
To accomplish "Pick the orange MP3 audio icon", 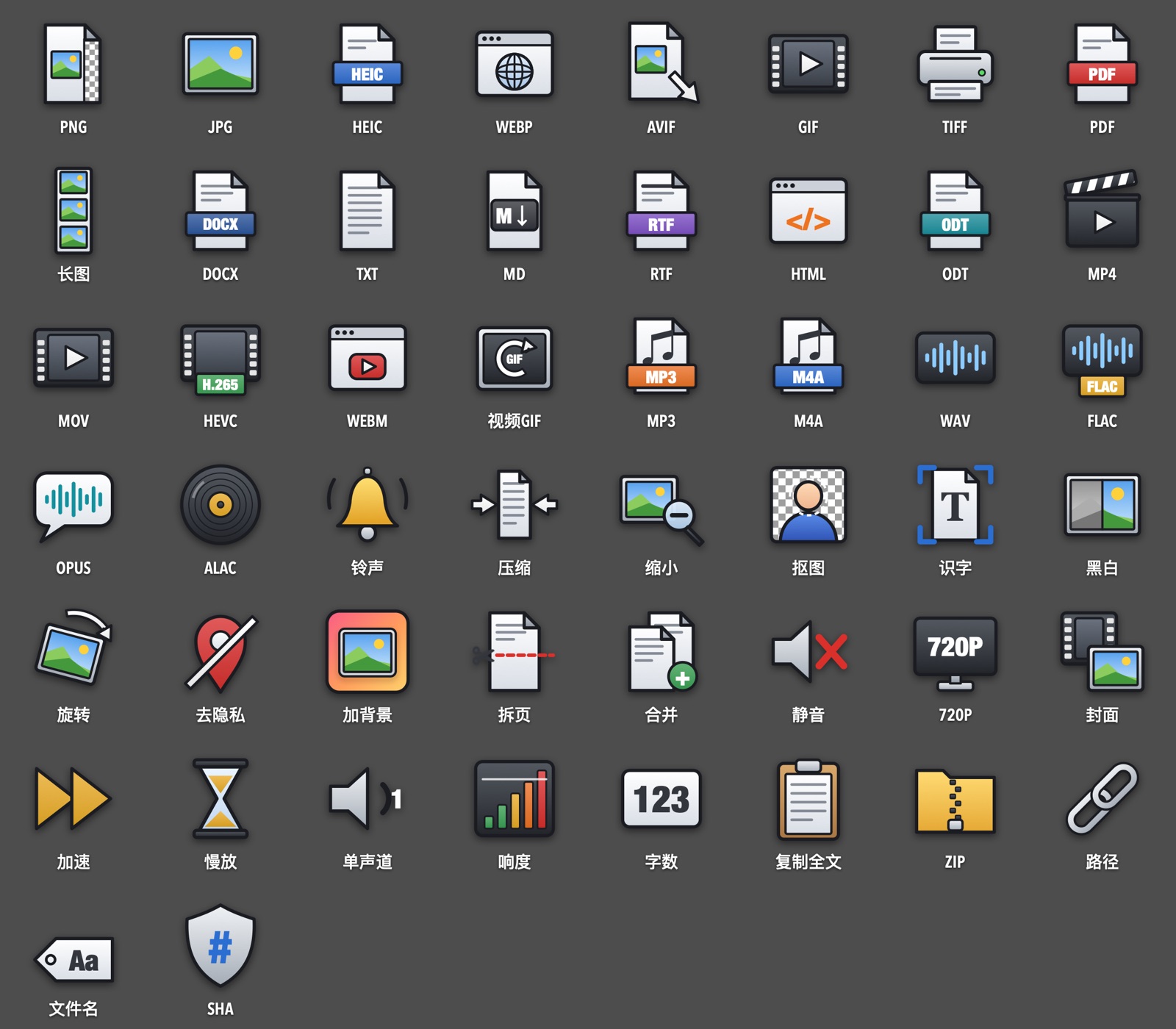I will [x=661, y=358].
